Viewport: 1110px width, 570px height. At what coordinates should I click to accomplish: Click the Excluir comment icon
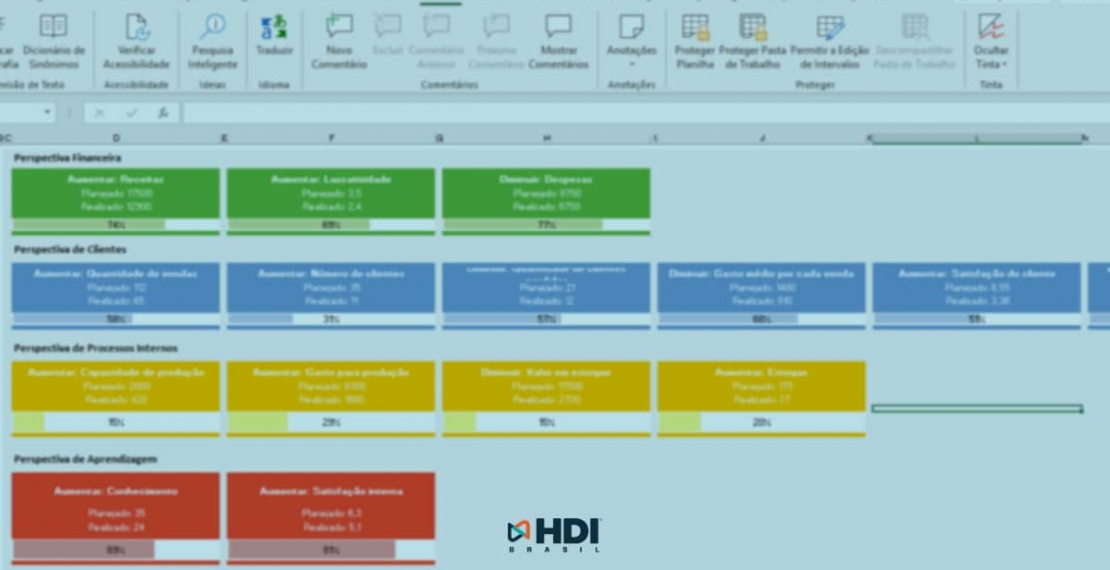click(x=388, y=27)
